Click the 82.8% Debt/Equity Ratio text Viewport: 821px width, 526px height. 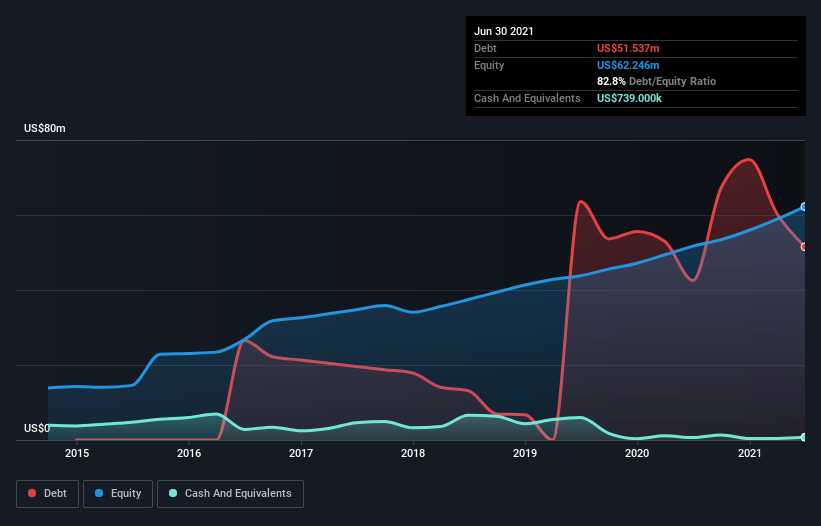click(x=656, y=81)
